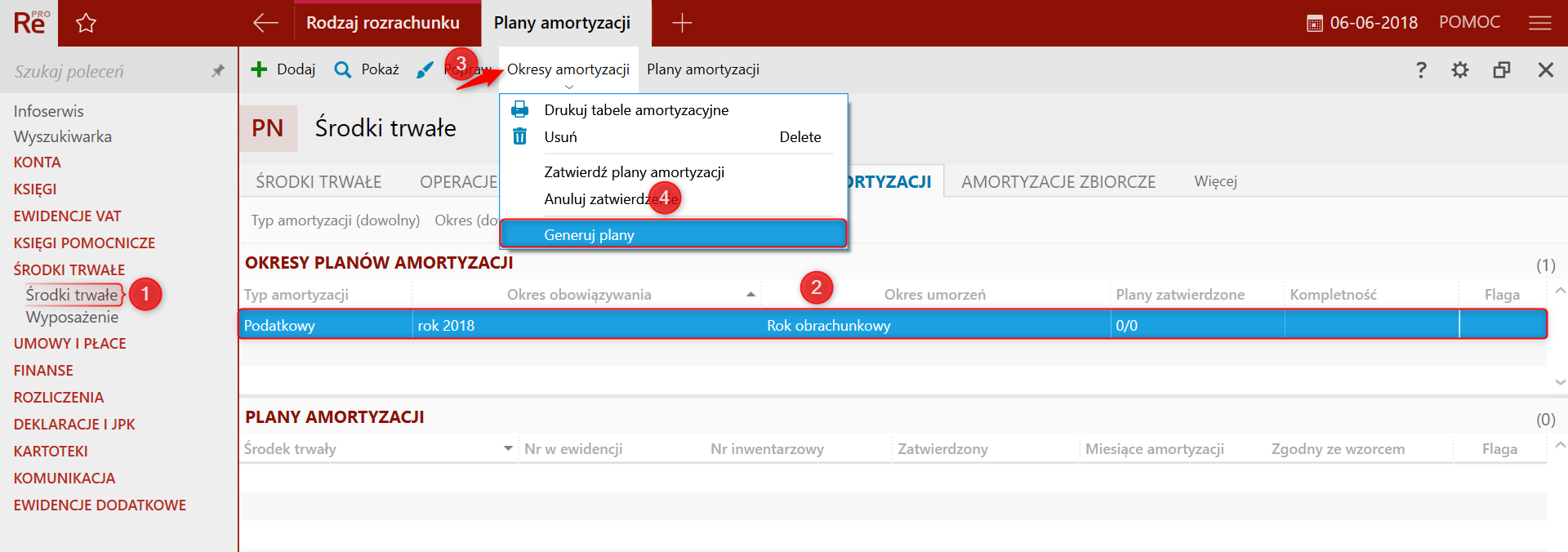Screen dimensions: 1568x552
Task: Select Wyposażenie sidebar subitem
Action: click(x=72, y=317)
